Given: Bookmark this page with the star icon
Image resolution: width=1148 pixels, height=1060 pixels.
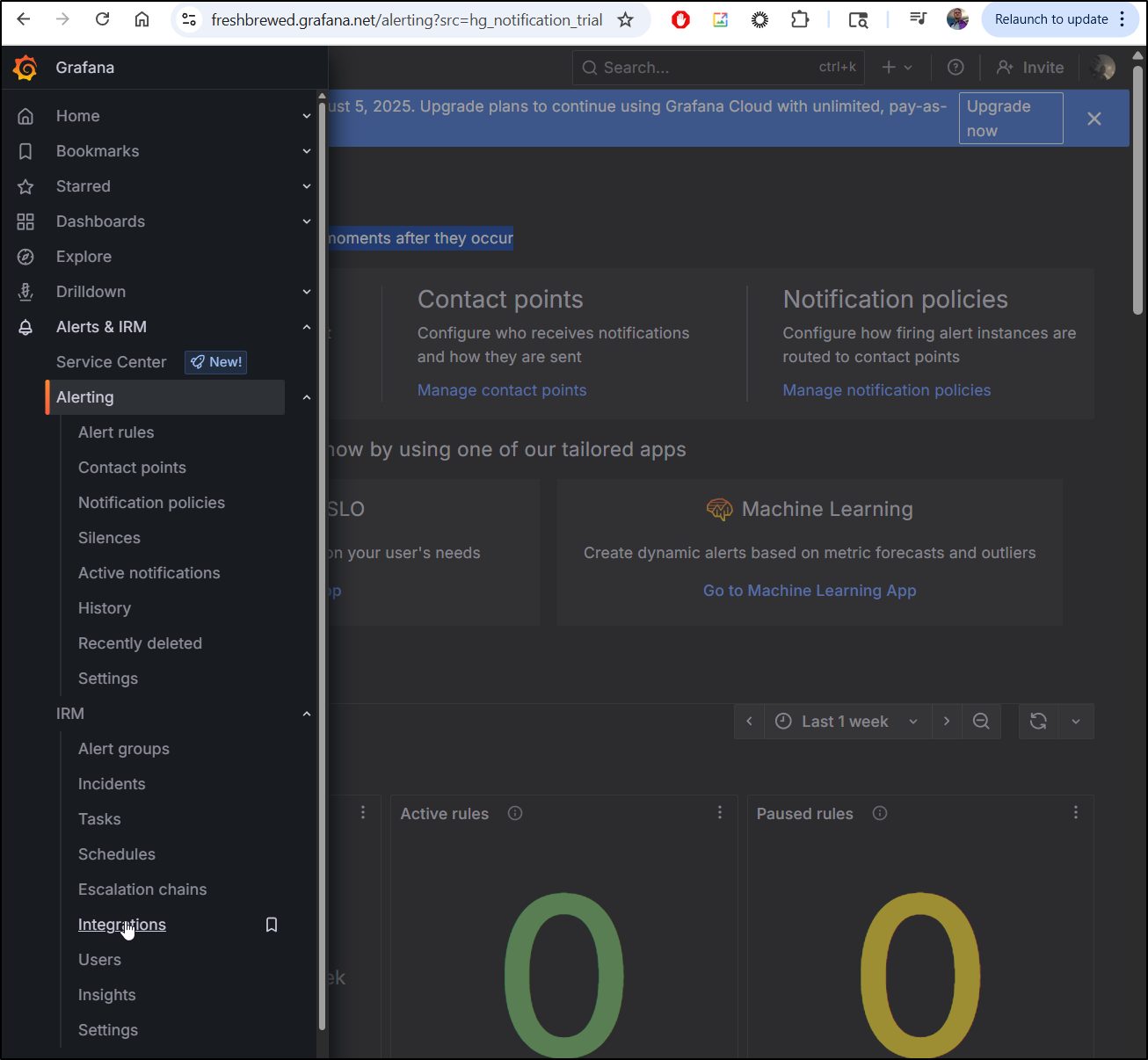Looking at the screenshot, I should pos(625,19).
